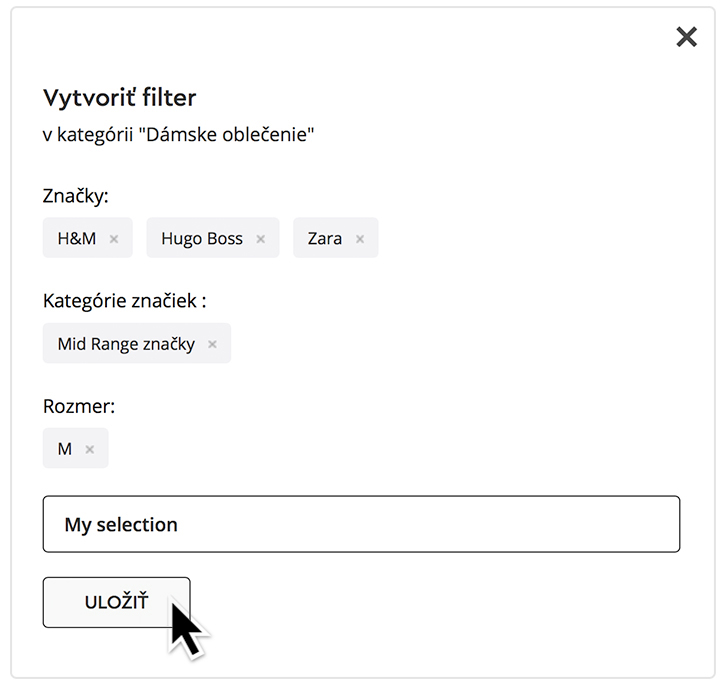
Task: Click the "Značky:" section label
Action: coord(76,195)
